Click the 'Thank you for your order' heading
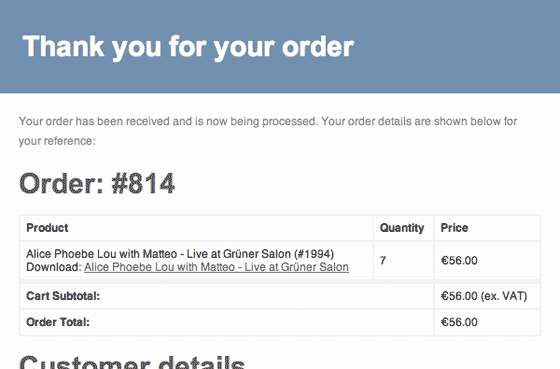Viewport: 560px width, 369px height. point(188,47)
